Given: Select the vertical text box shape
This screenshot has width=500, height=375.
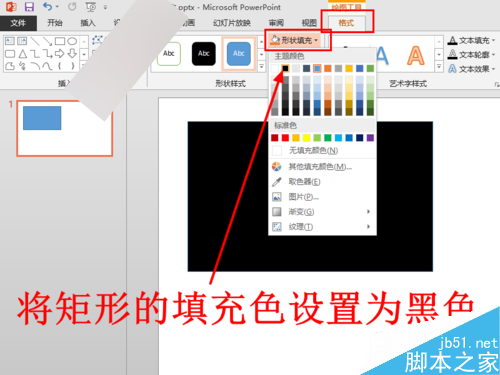Looking at the screenshot, I should [22, 41].
